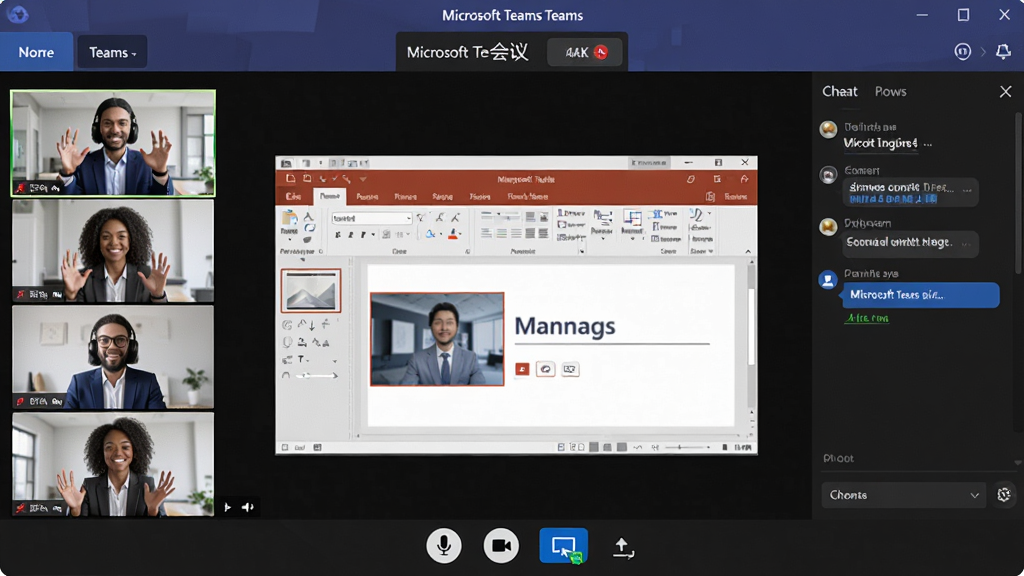Screen dimensions: 1024x576
Task: Click the PowerPoint title bar search box
Action: pyautogui.click(x=649, y=162)
